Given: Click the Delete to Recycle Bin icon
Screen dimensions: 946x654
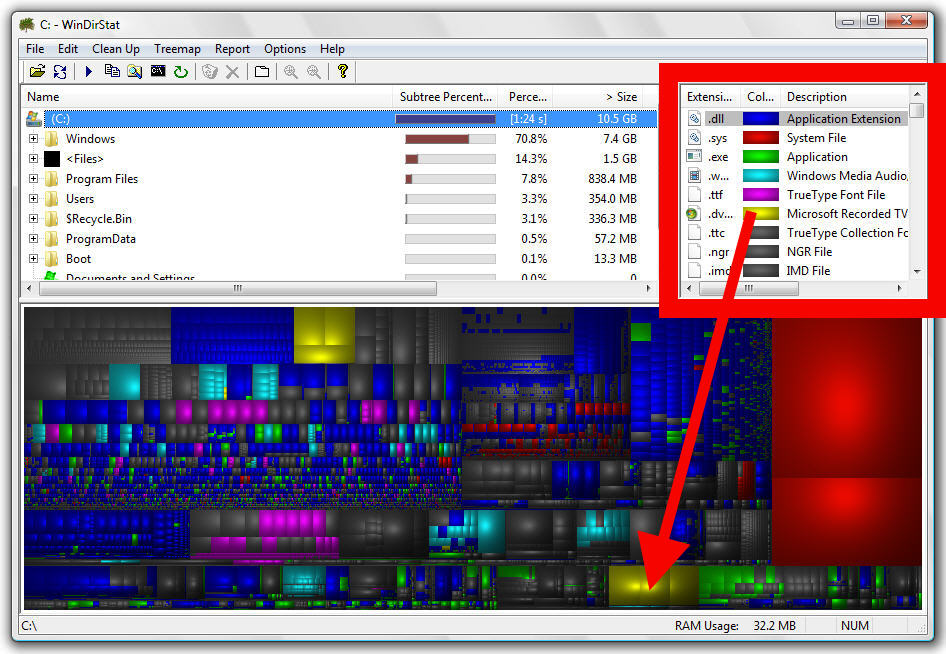Looking at the screenshot, I should [209, 72].
